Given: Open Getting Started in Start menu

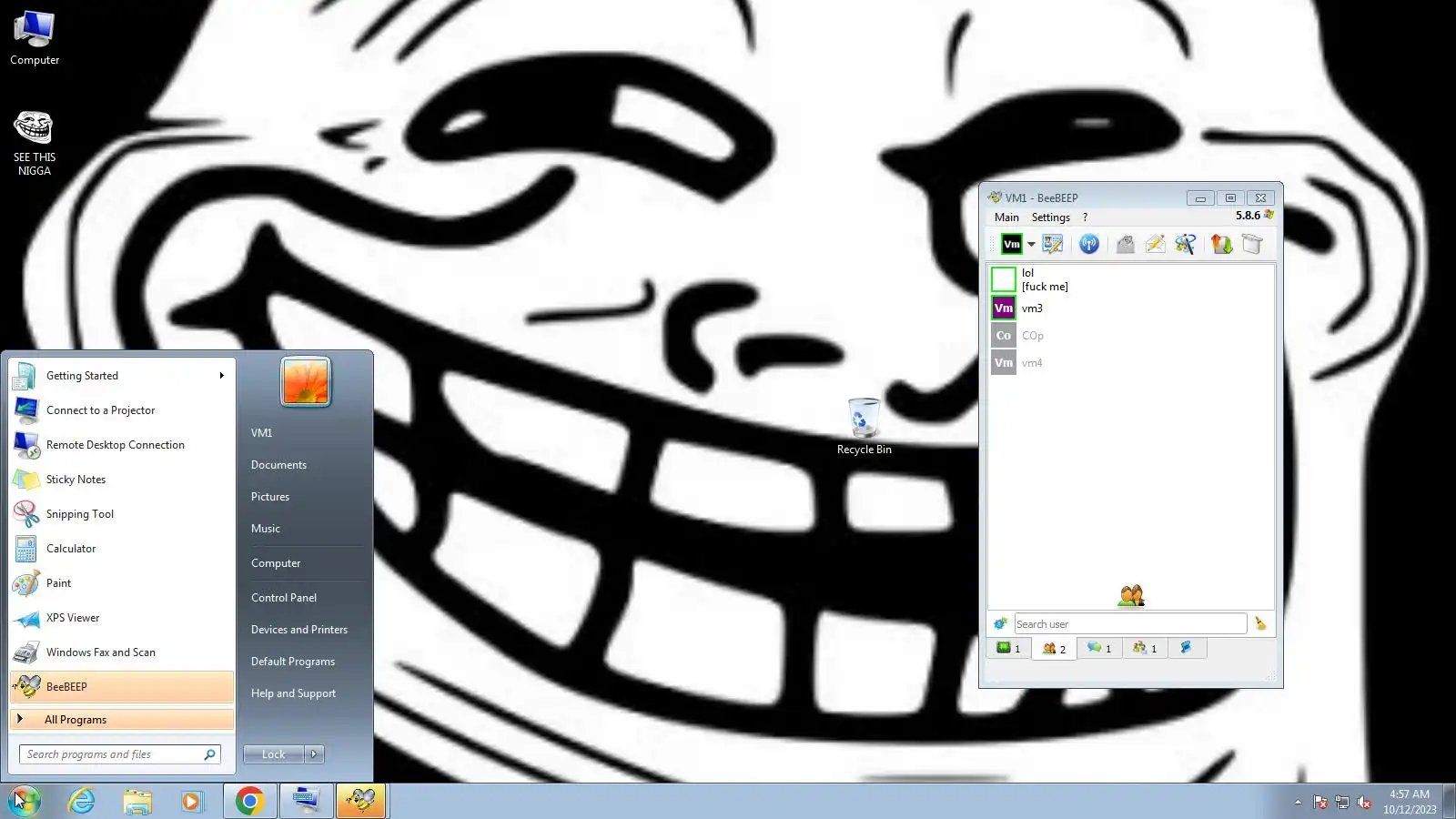Looking at the screenshot, I should [x=121, y=376].
